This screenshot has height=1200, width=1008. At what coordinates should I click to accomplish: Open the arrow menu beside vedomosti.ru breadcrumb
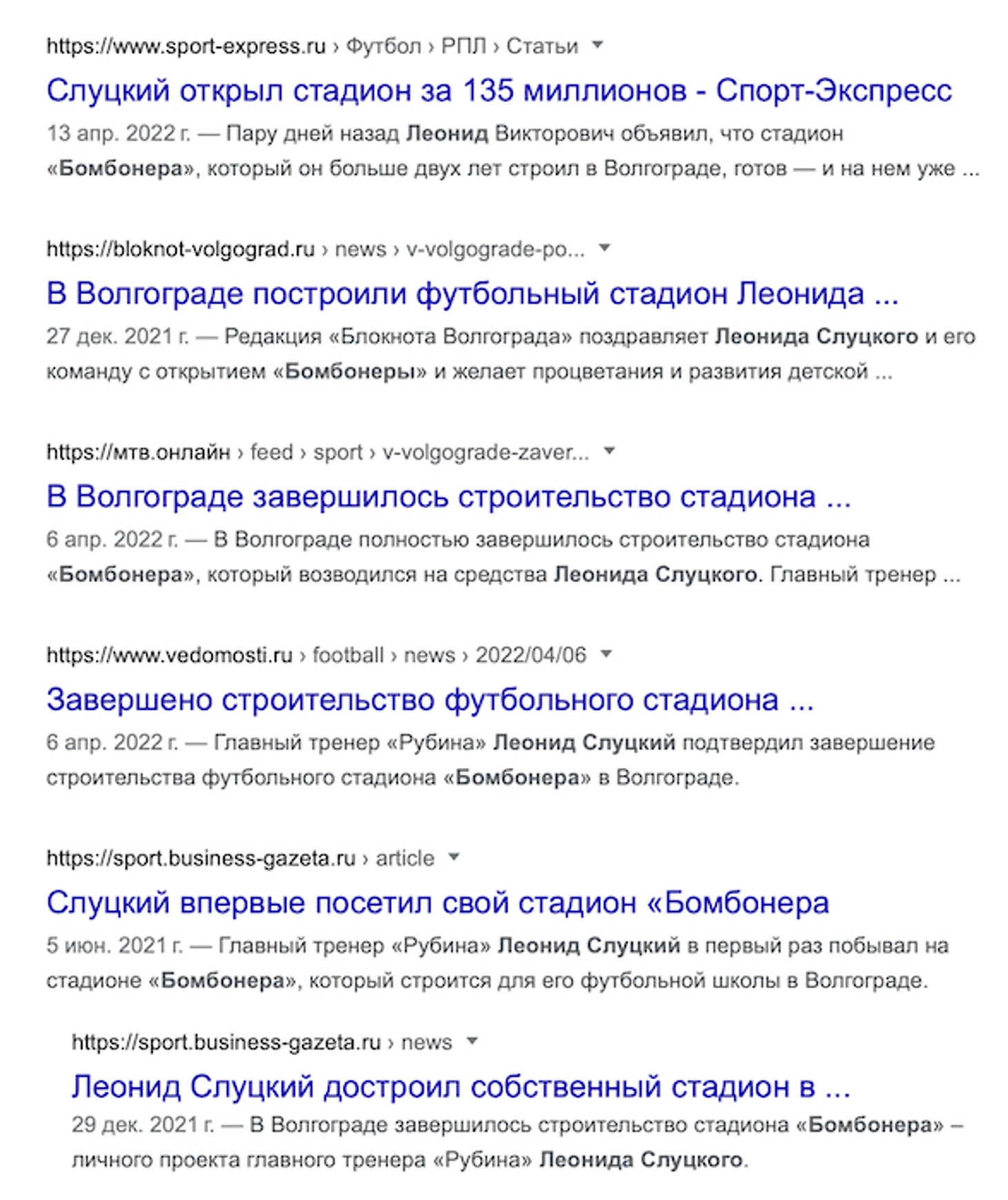(x=606, y=655)
